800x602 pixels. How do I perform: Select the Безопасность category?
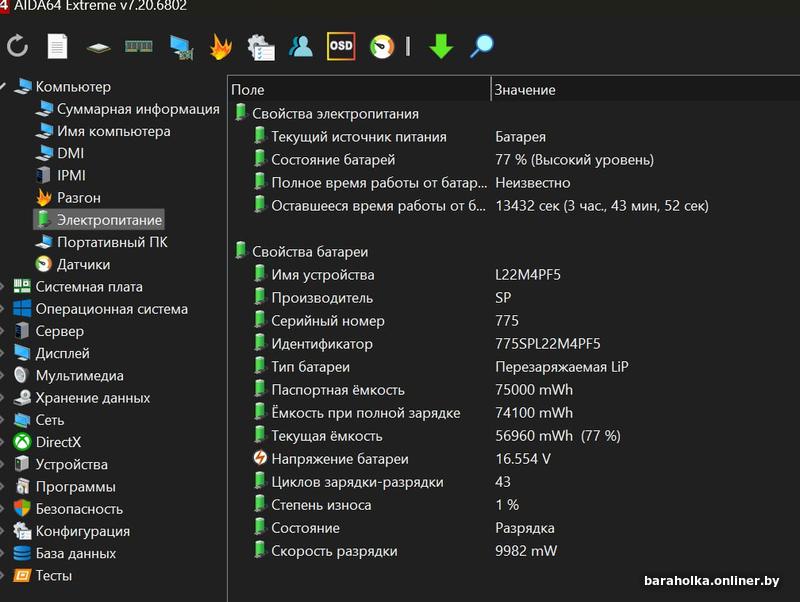pyautogui.click(x=68, y=509)
